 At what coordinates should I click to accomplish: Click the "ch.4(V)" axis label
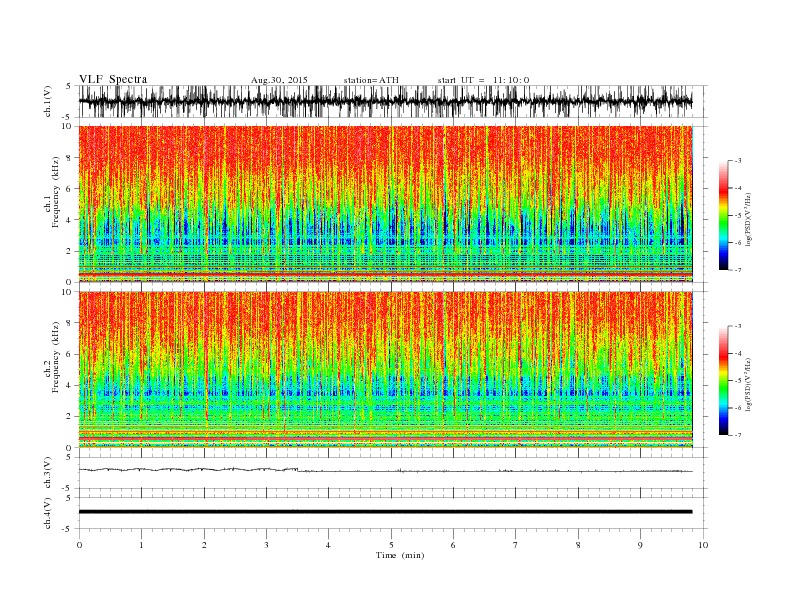(x=48, y=513)
